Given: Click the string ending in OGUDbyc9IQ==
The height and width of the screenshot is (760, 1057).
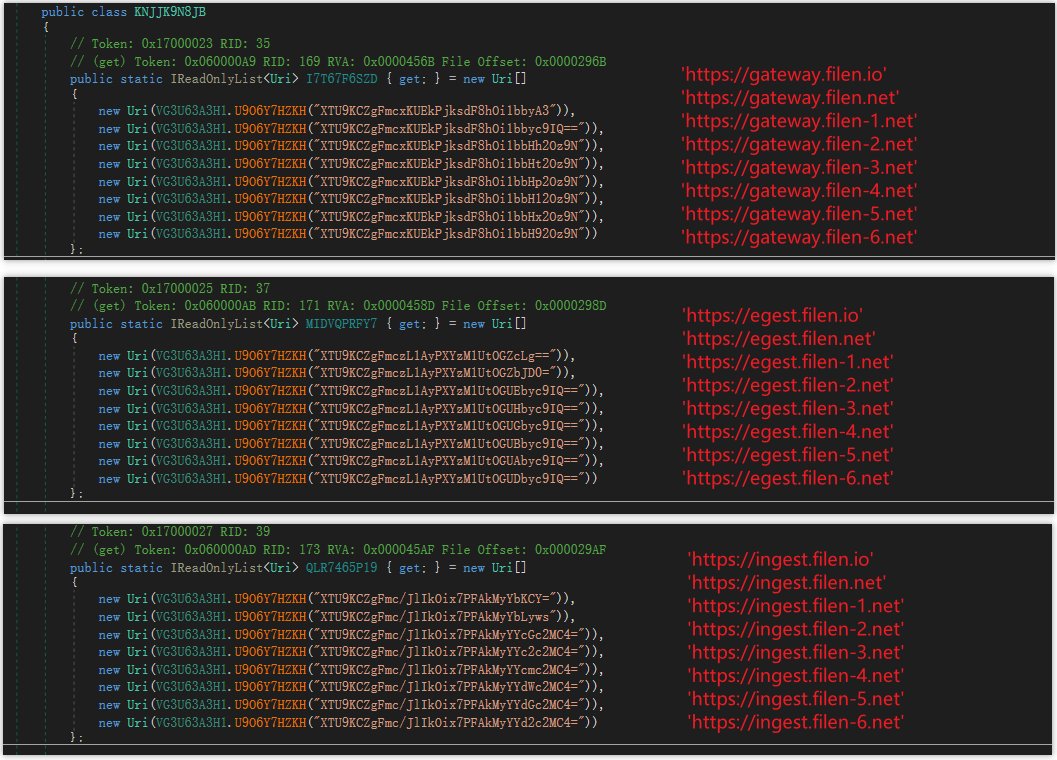Looking at the screenshot, I should pyautogui.click(x=449, y=479).
